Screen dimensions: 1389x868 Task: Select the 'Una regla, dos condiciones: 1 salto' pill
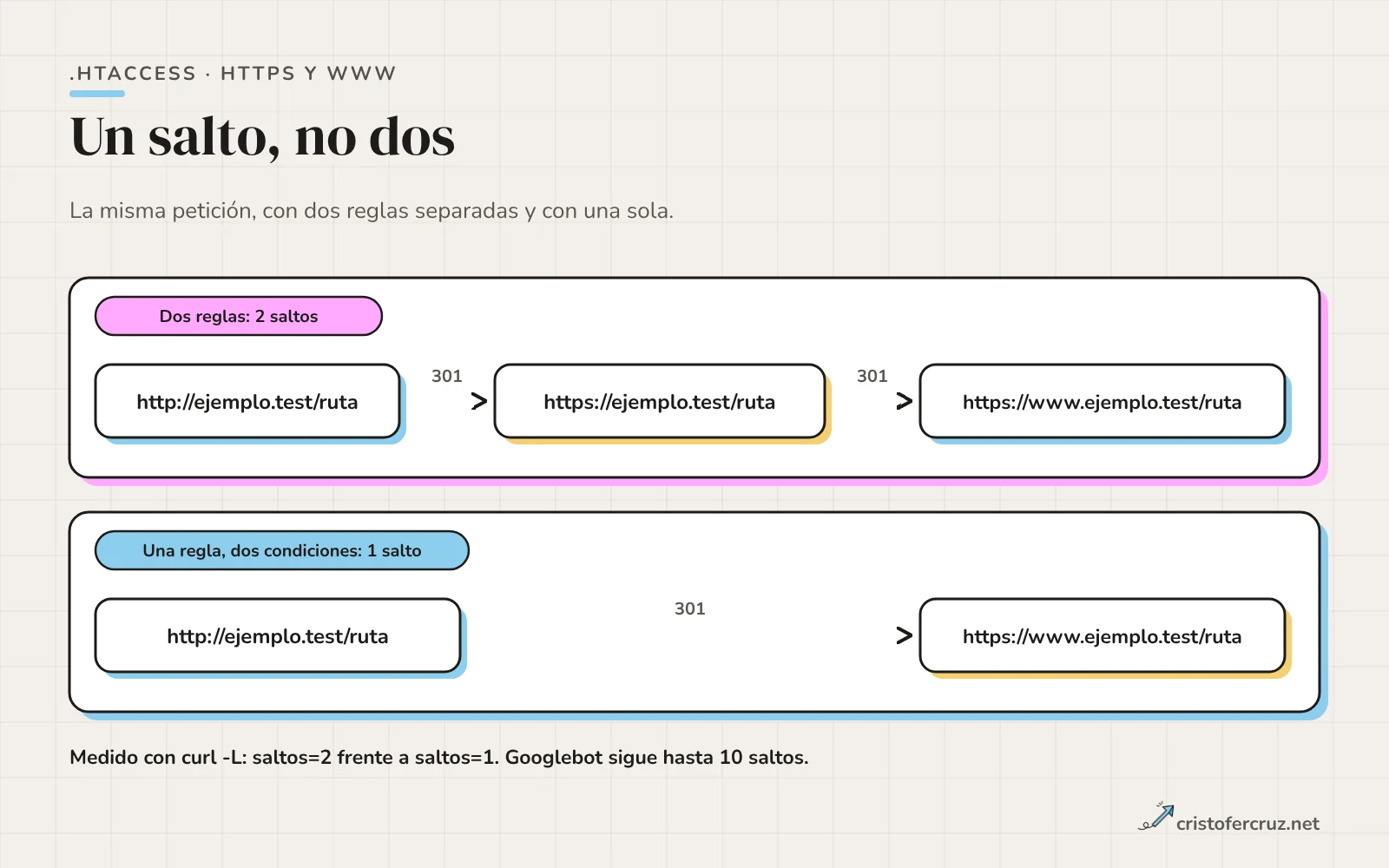pos(282,550)
